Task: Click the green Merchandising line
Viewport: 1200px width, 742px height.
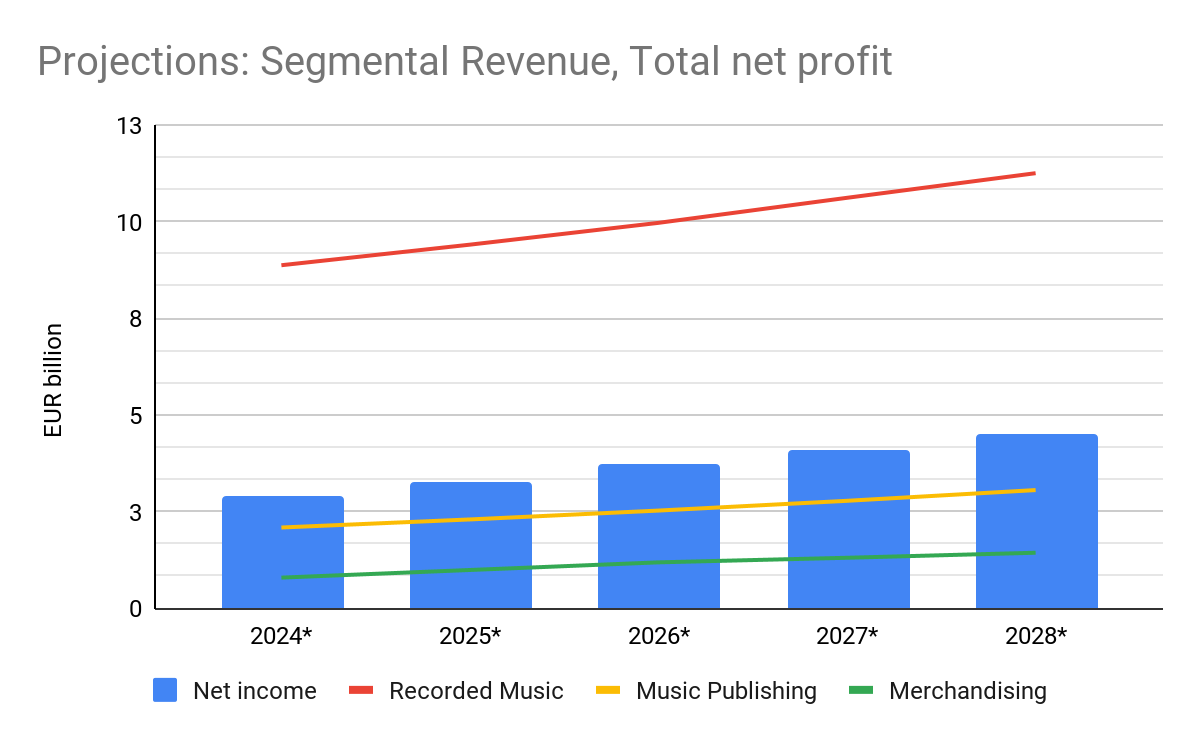Action: pyautogui.click(x=659, y=562)
